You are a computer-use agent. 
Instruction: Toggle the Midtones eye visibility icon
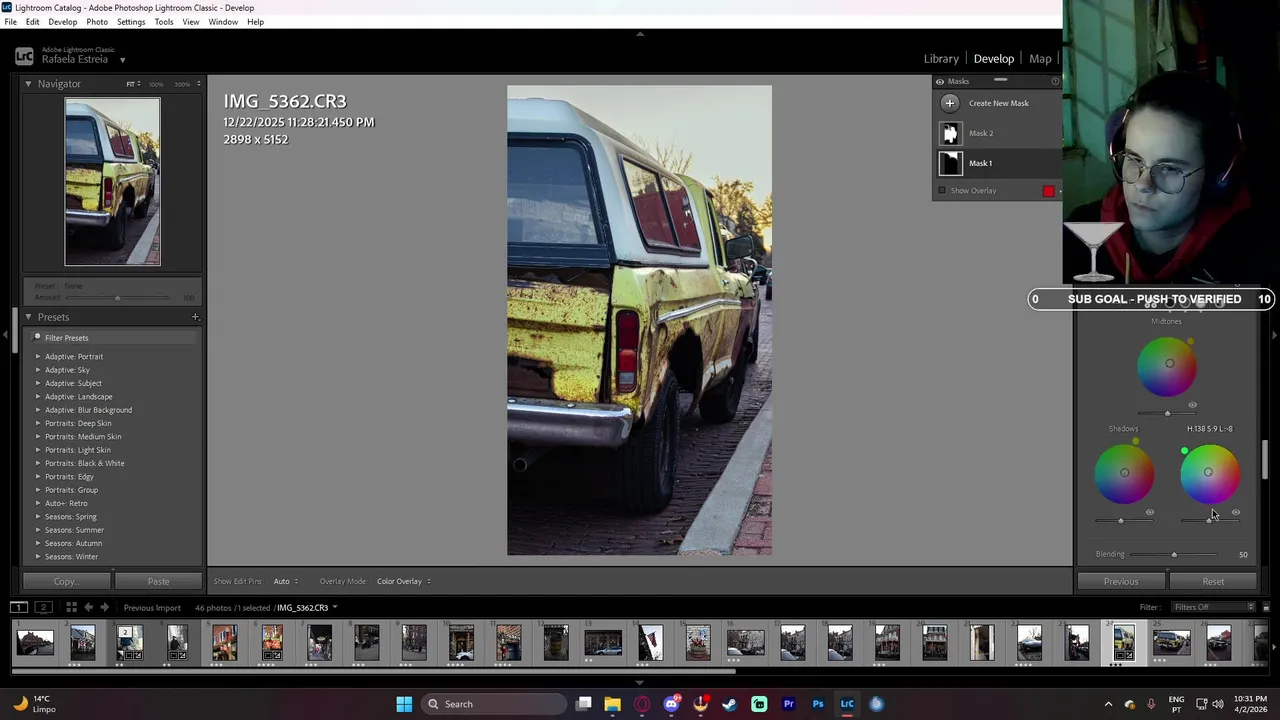pyautogui.click(x=1192, y=405)
